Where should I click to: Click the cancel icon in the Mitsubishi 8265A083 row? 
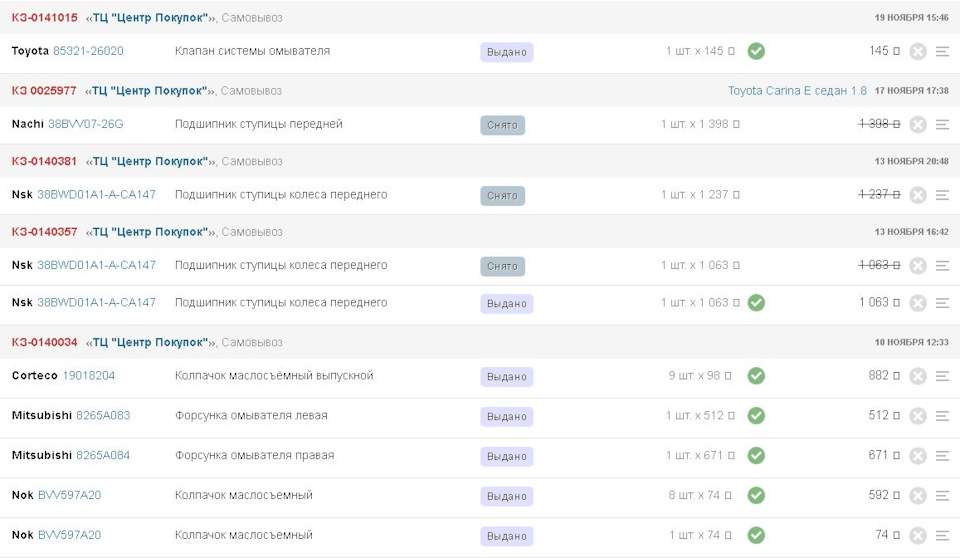918,416
